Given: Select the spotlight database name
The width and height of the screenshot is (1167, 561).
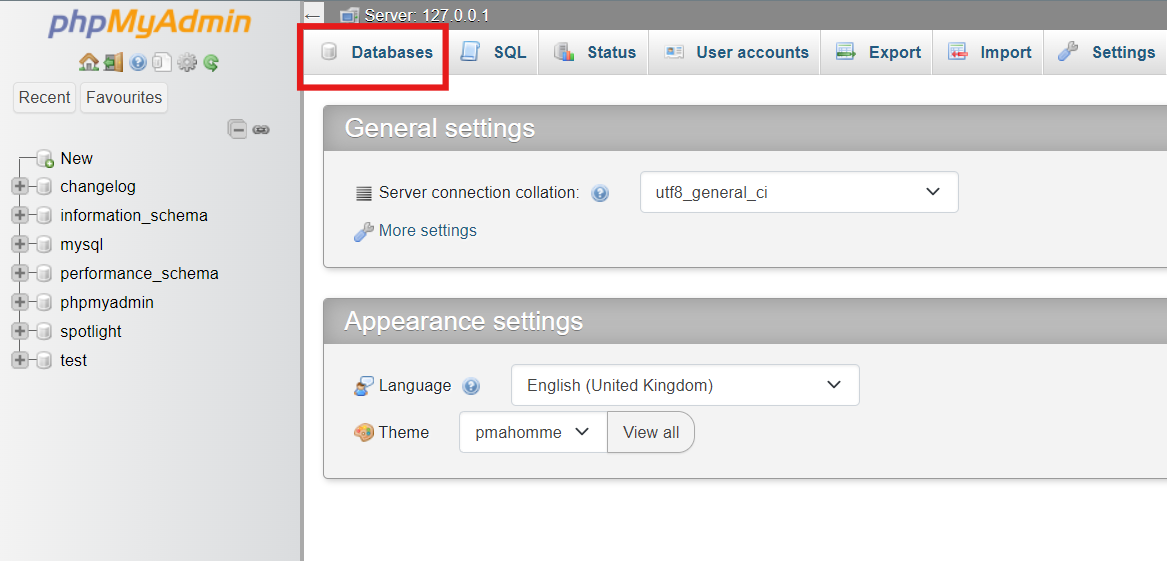Looking at the screenshot, I should [x=91, y=332].
